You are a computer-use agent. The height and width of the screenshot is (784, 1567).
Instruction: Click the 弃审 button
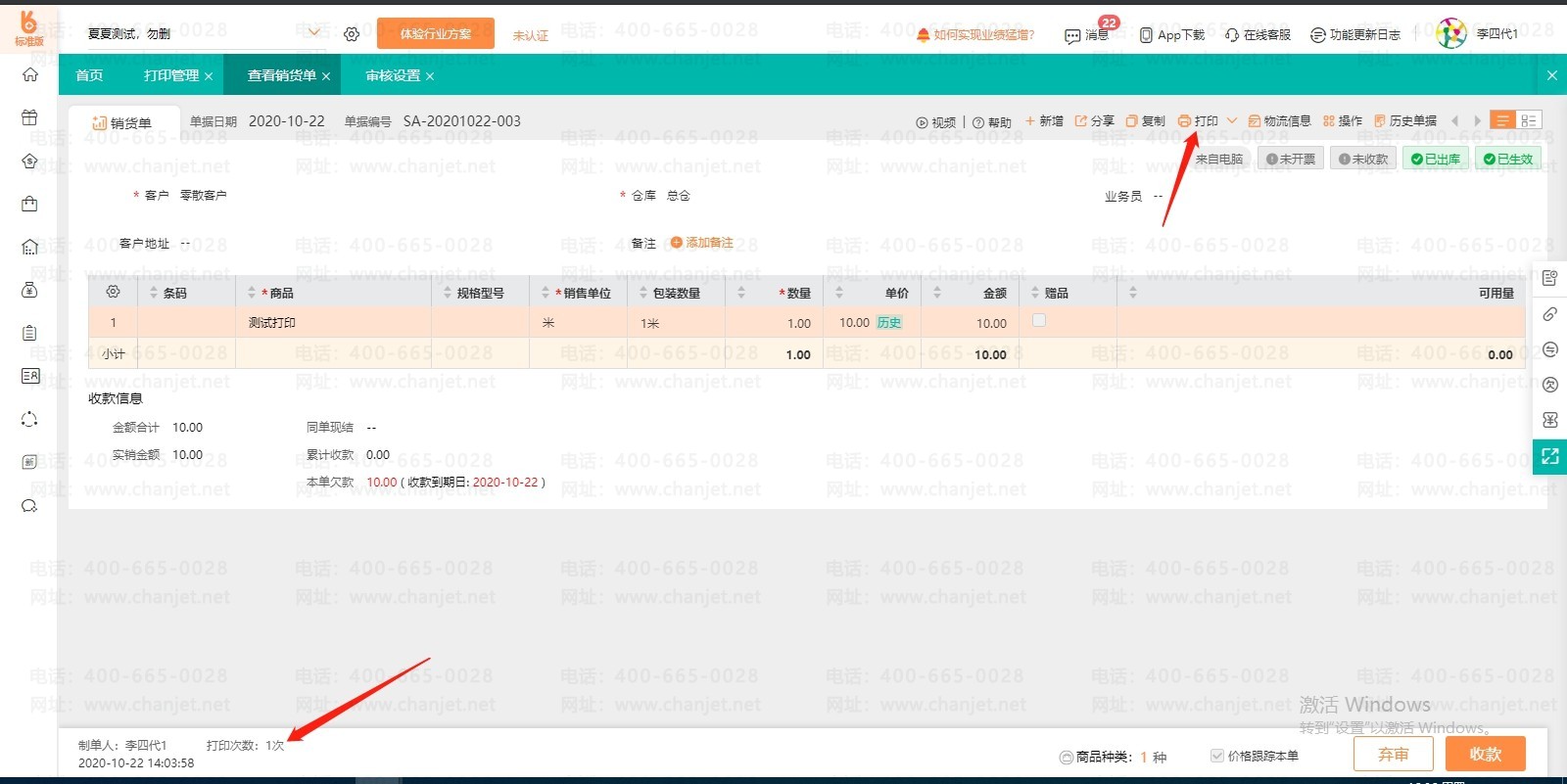click(1394, 755)
